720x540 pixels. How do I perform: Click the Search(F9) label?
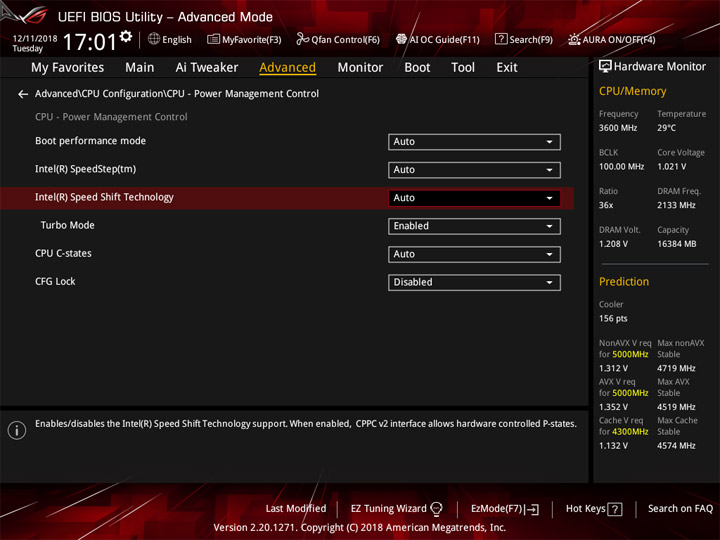tap(531, 40)
